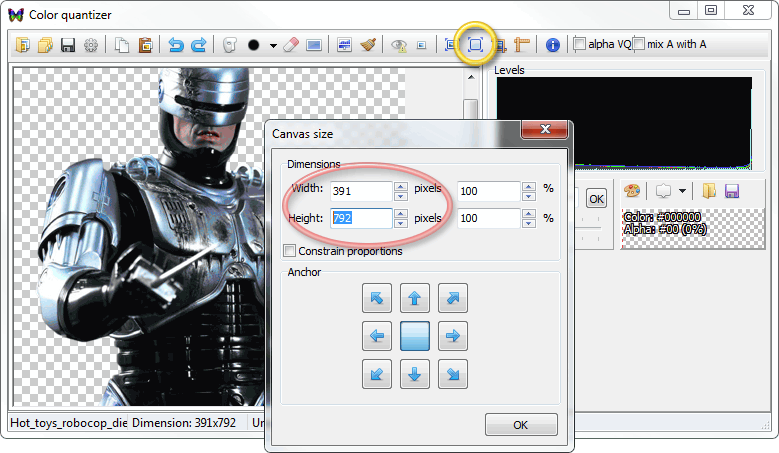
Task: Set anchor to top center arrow
Action: (x=415, y=298)
